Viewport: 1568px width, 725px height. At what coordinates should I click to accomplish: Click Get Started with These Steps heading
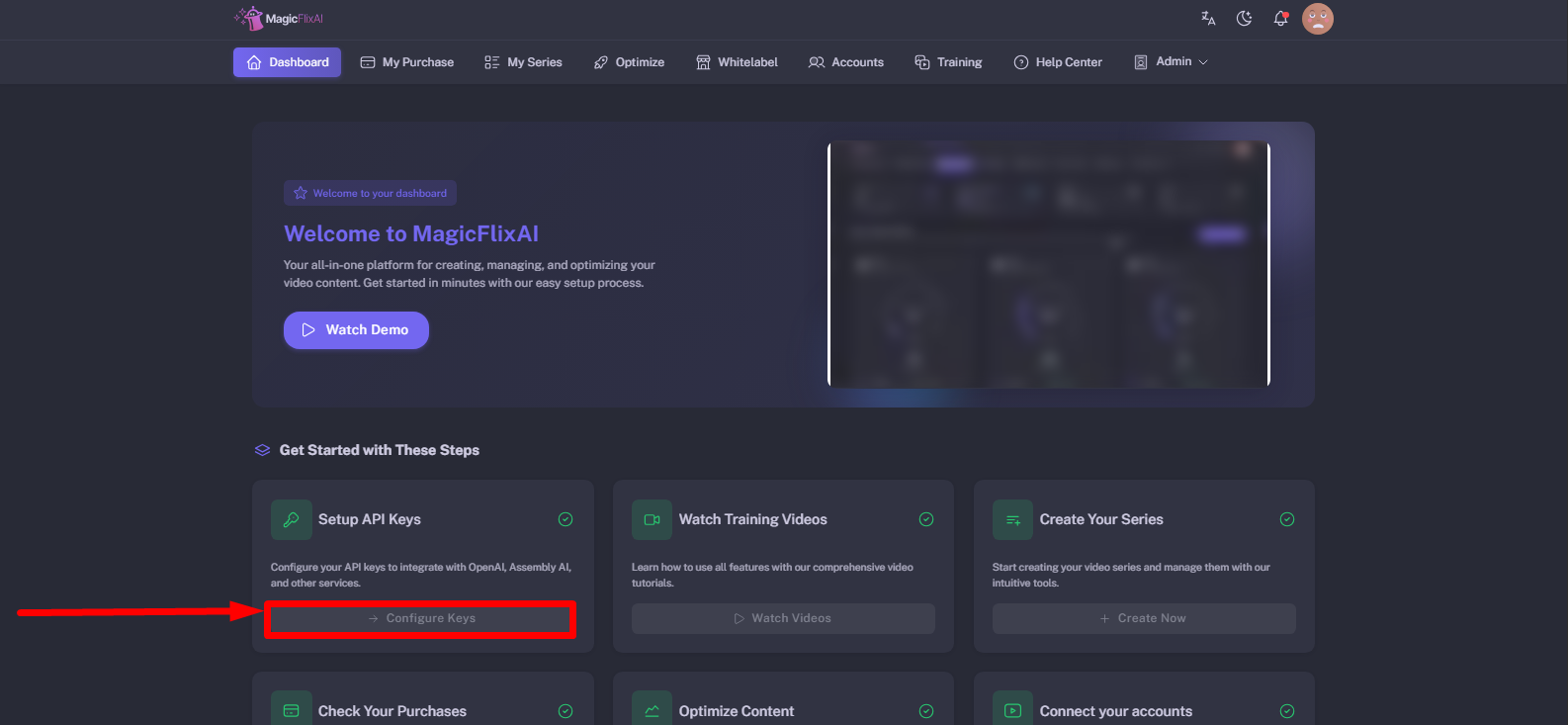coord(380,450)
